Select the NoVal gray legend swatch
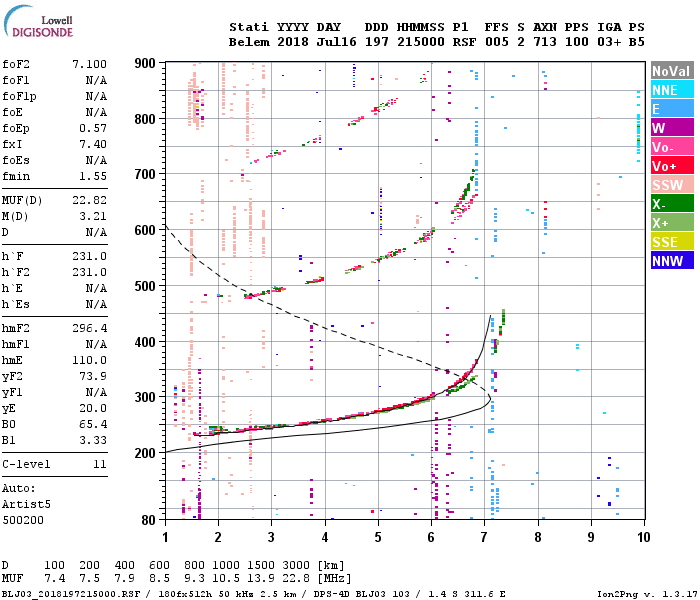 672,71
